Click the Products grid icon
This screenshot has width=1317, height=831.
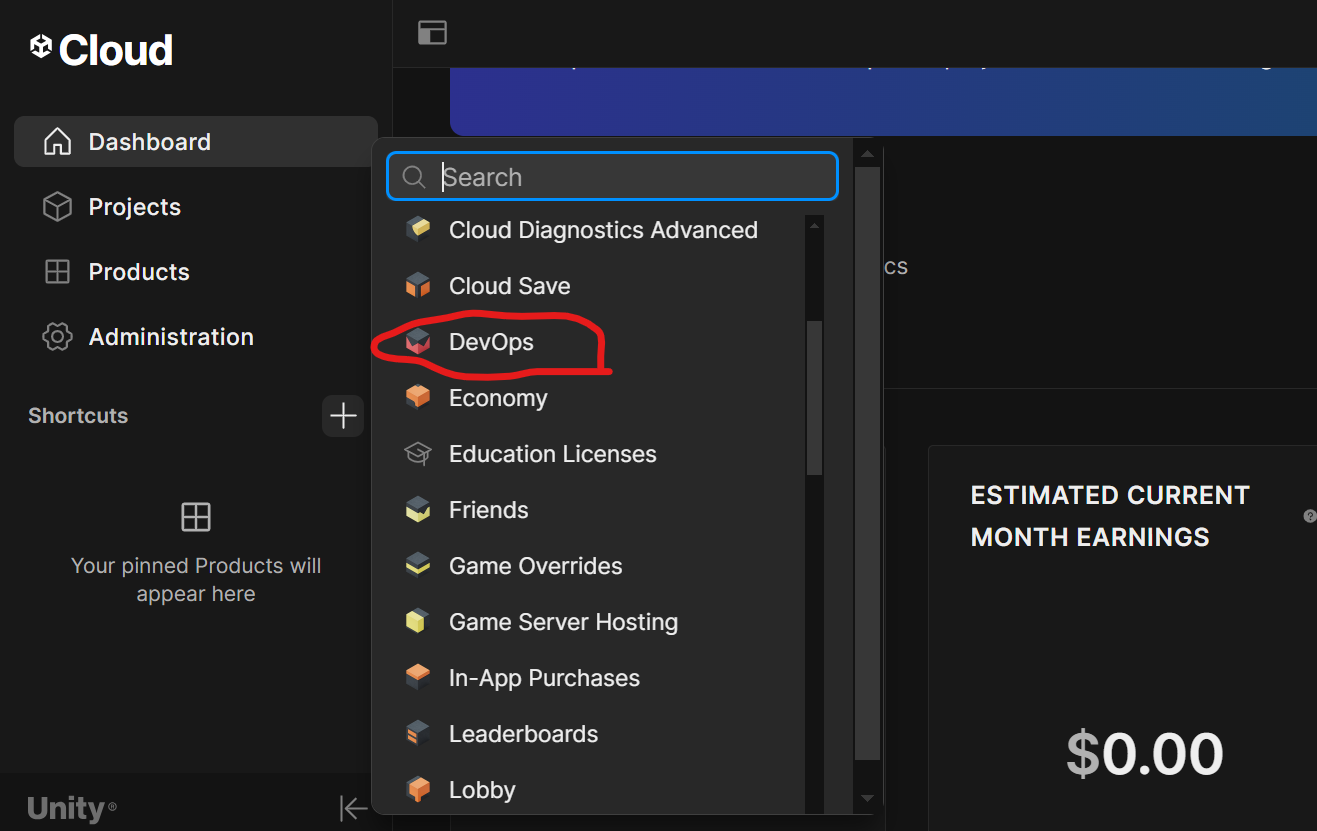[58, 272]
